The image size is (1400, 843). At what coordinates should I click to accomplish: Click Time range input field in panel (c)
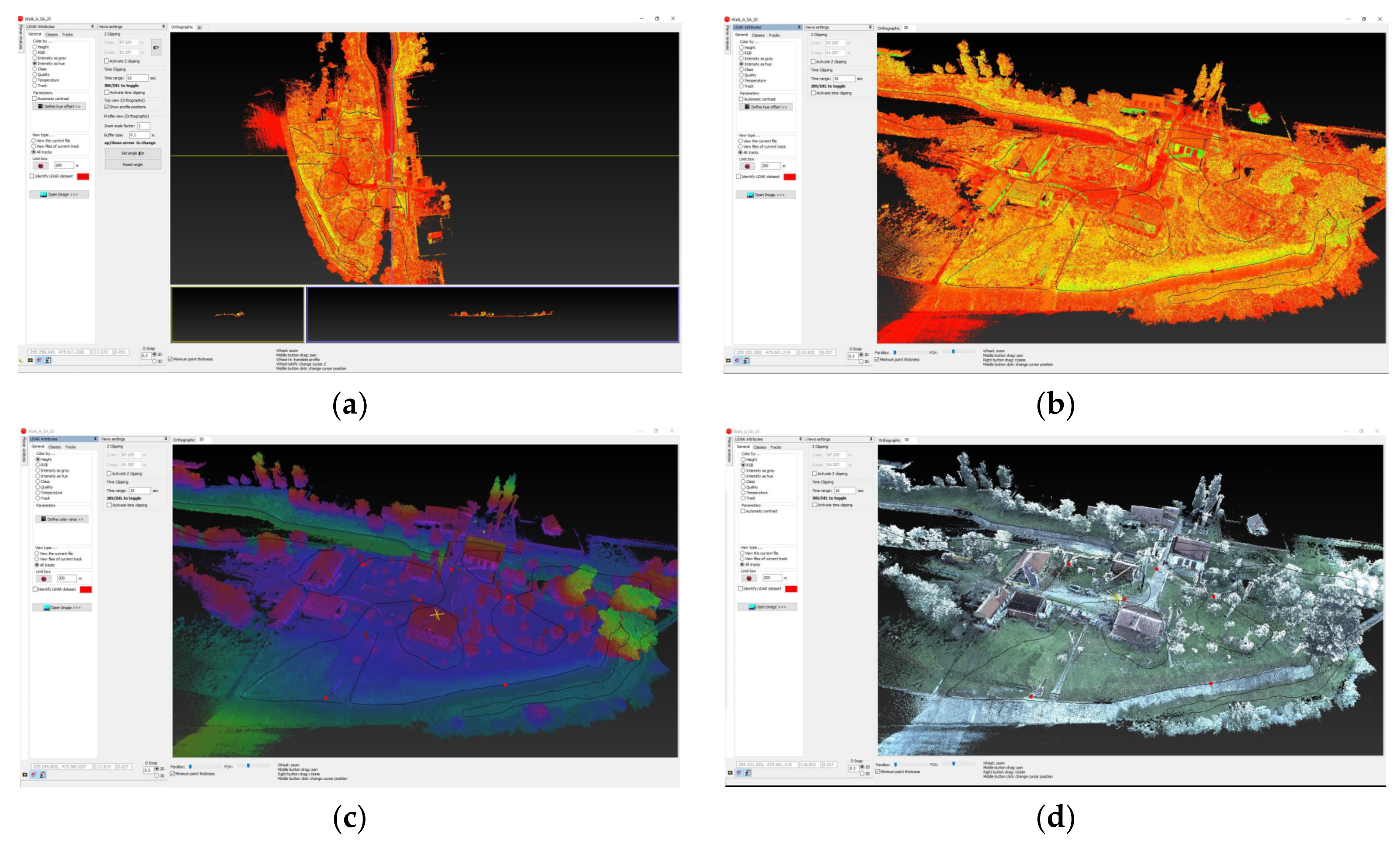140,490
